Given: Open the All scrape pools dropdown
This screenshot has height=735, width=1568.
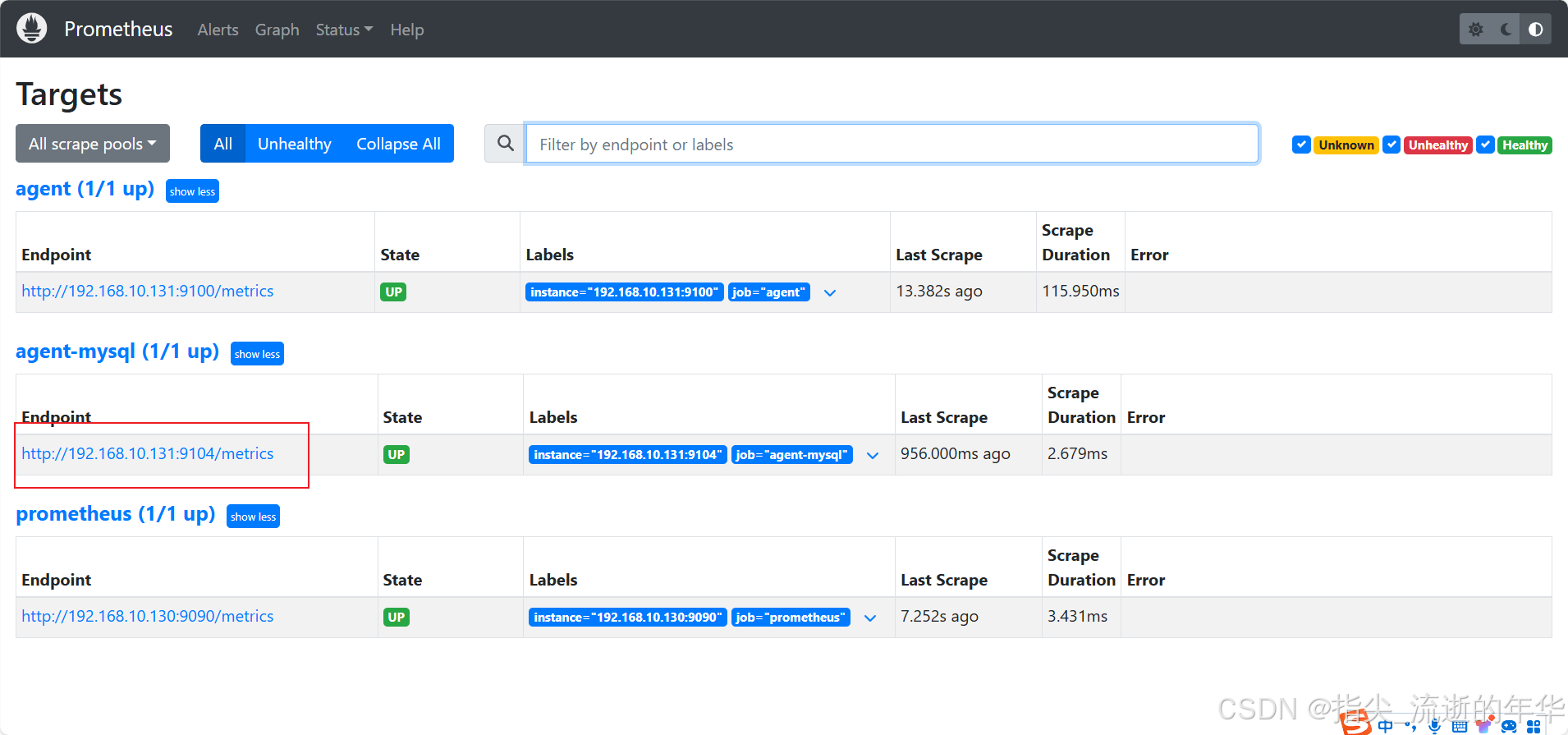Looking at the screenshot, I should coord(93,144).
